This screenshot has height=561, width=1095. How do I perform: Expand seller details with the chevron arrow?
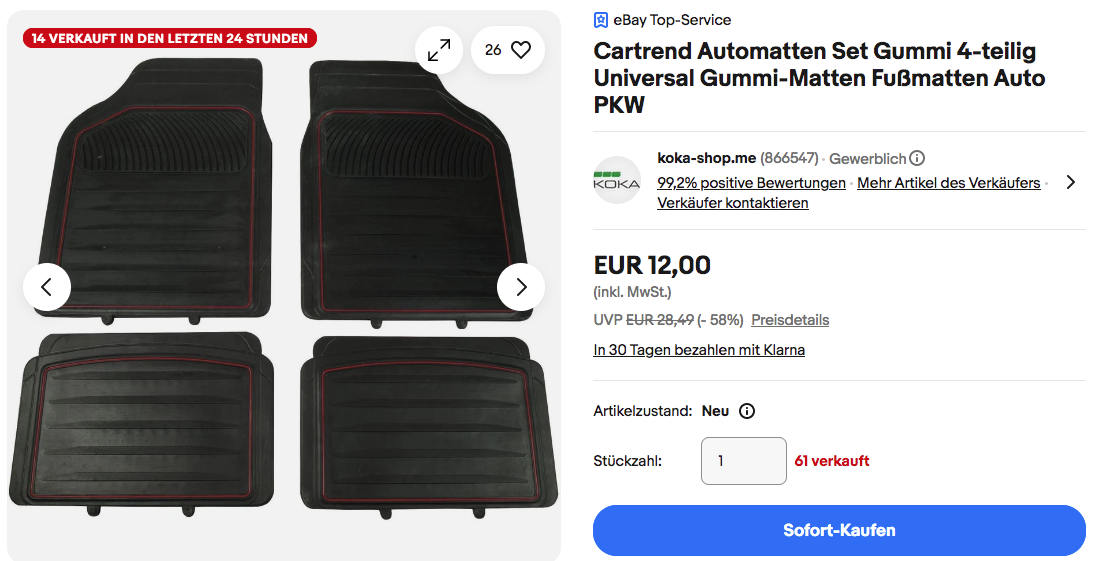pyautogui.click(x=1071, y=182)
